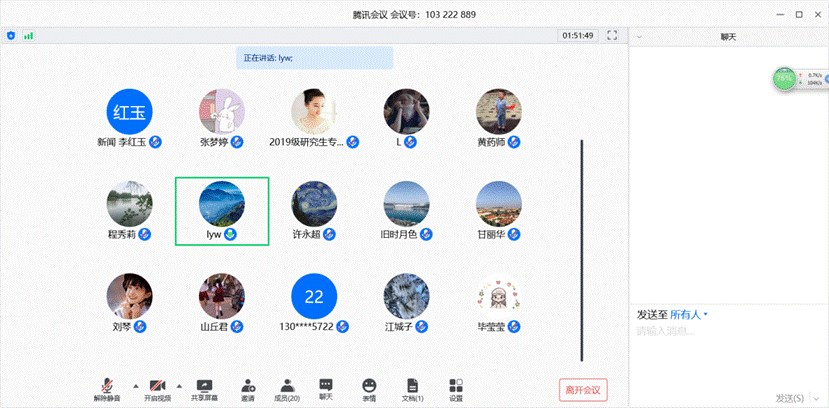Open the 设置 settings icon
The height and width of the screenshot is (408, 829).
(x=456, y=386)
